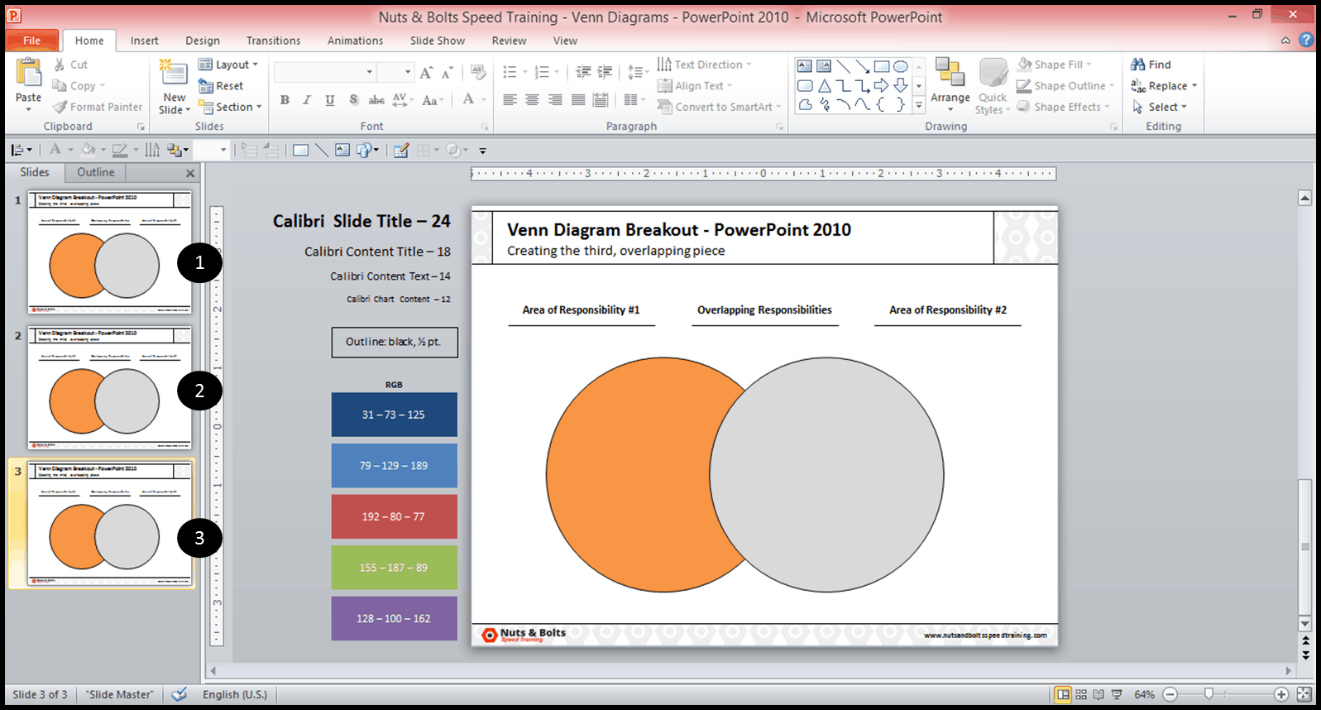Apply Underline formatting
Screen dimensions: 1321x710
click(328, 100)
